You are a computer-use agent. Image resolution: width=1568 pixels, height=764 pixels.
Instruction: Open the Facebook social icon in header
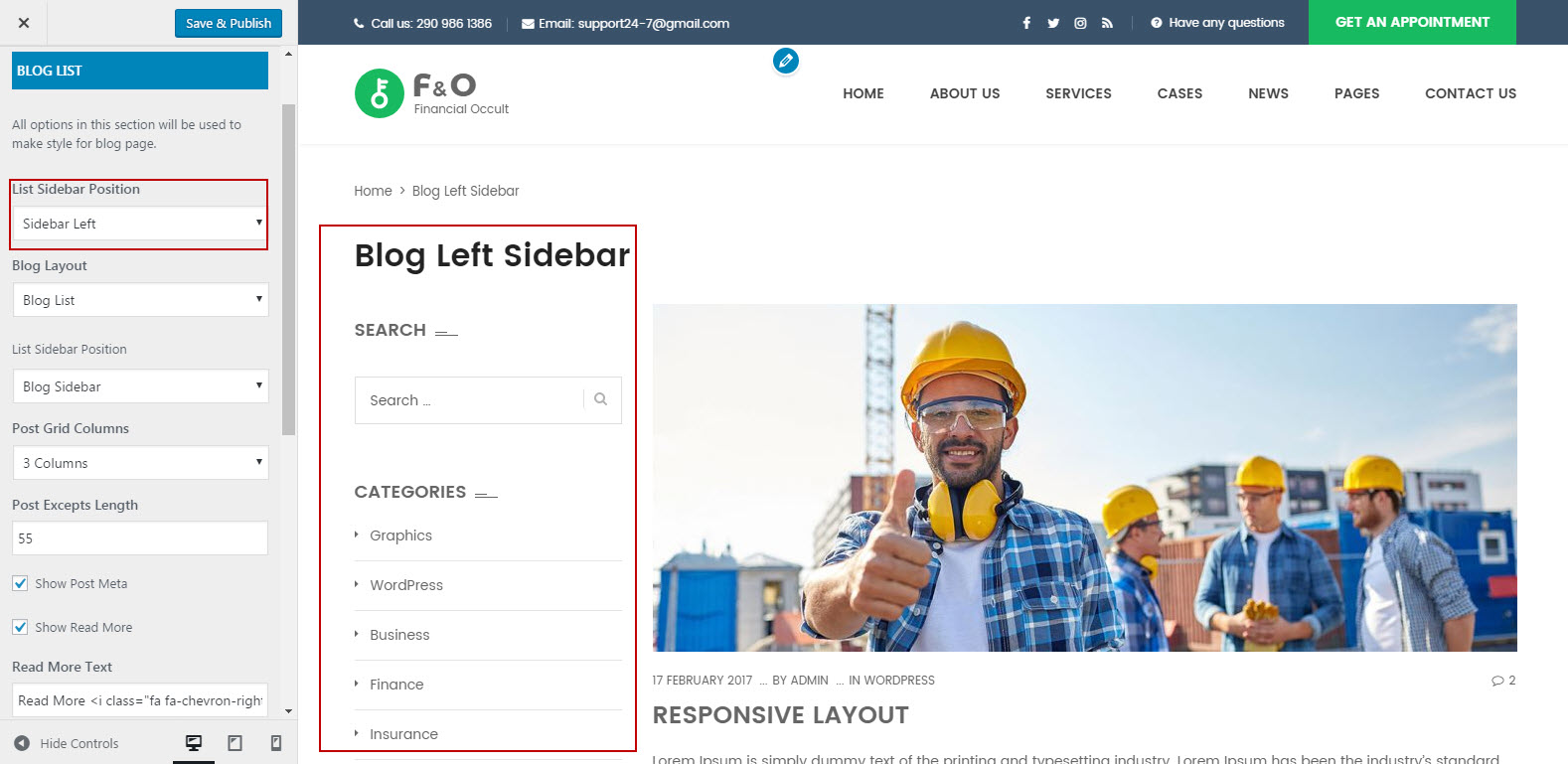point(1026,23)
